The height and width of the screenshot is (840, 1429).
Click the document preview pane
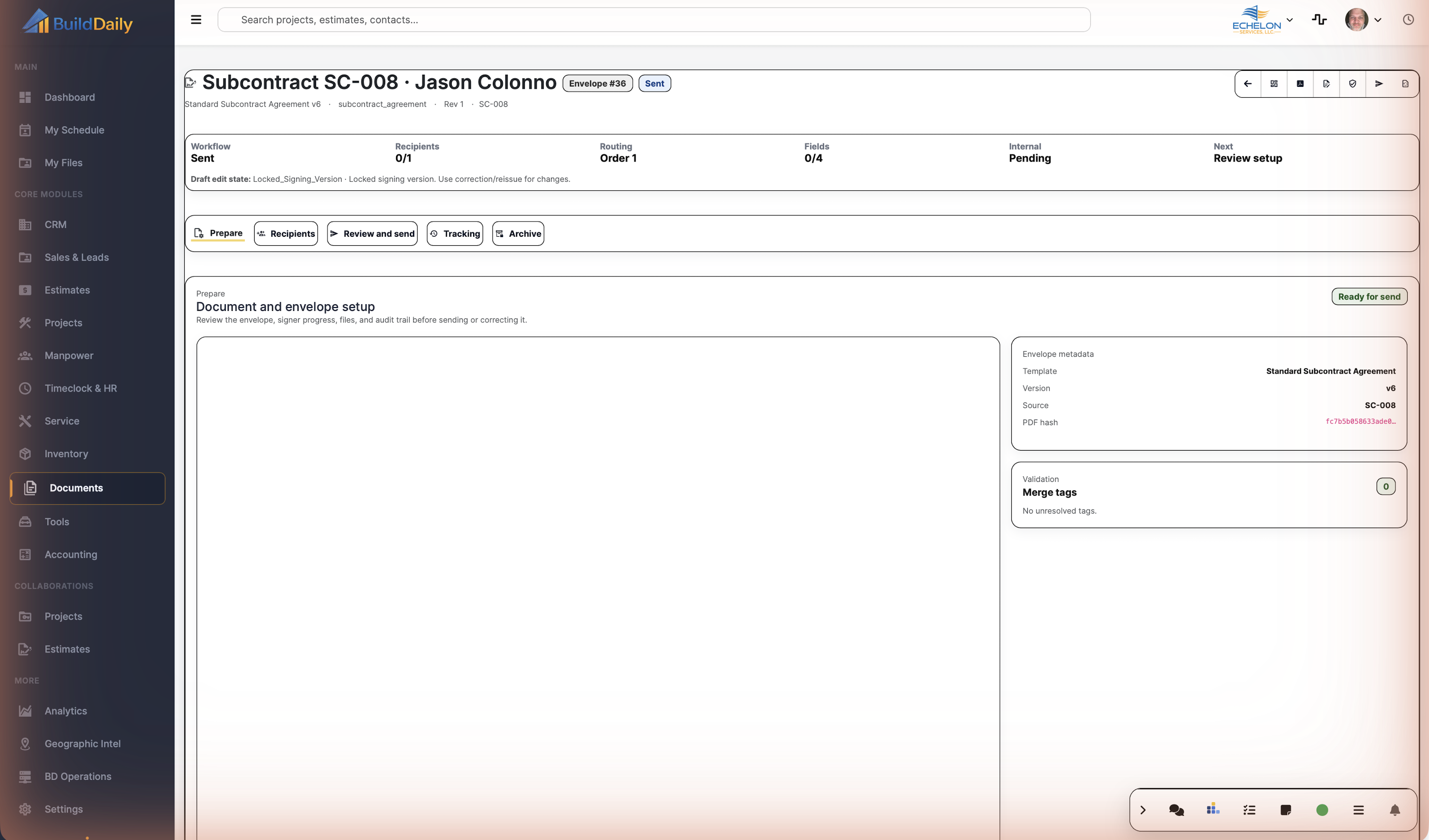click(x=598, y=588)
